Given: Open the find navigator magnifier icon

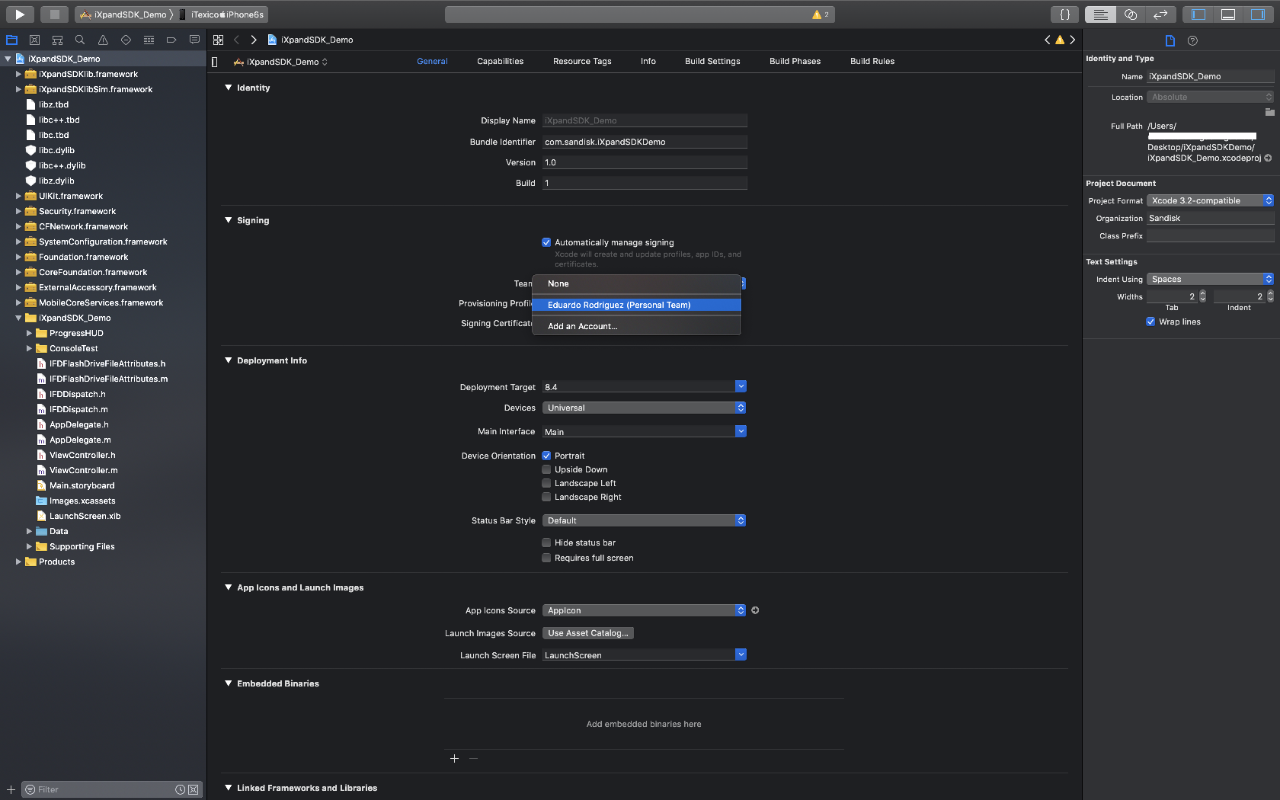Looking at the screenshot, I should [80, 40].
